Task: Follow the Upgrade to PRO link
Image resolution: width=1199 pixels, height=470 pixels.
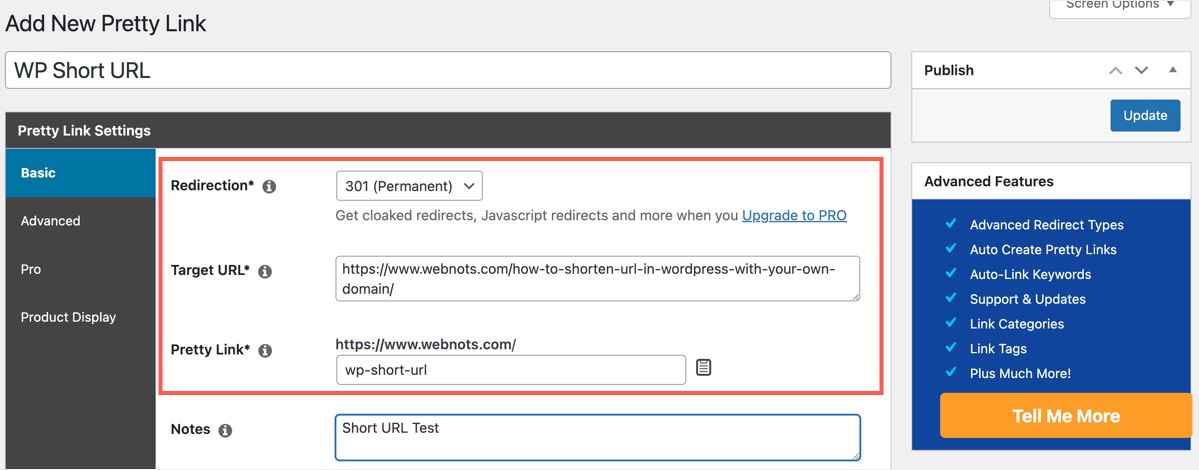Action: (794, 215)
